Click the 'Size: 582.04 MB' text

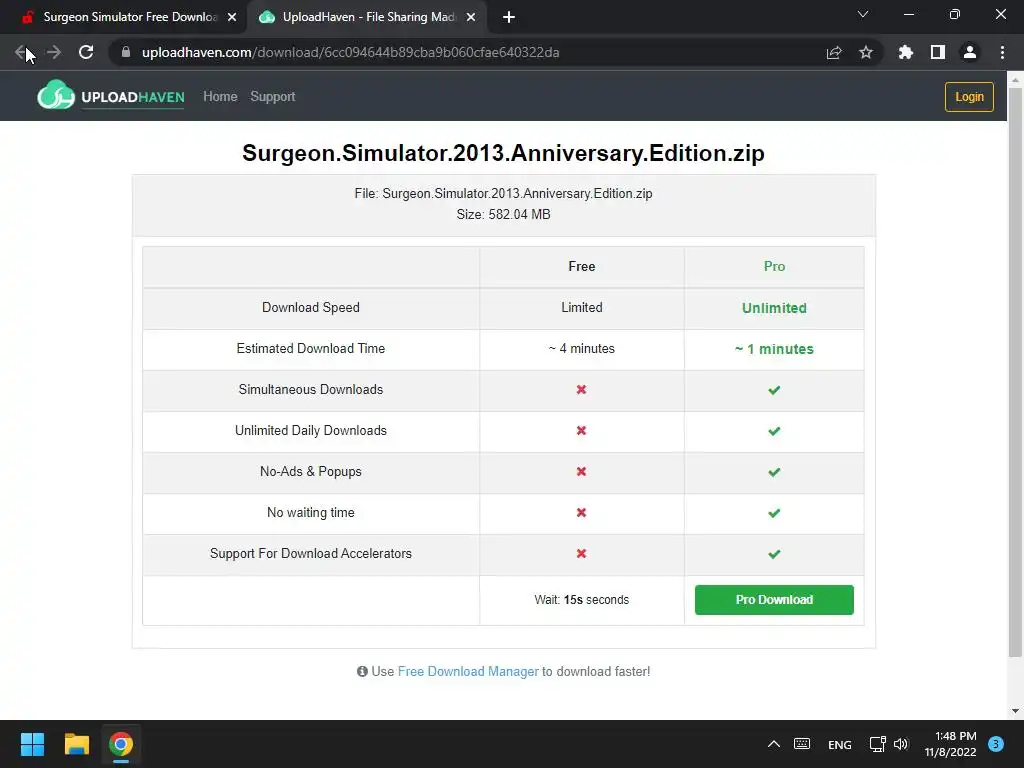coord(504,214)
